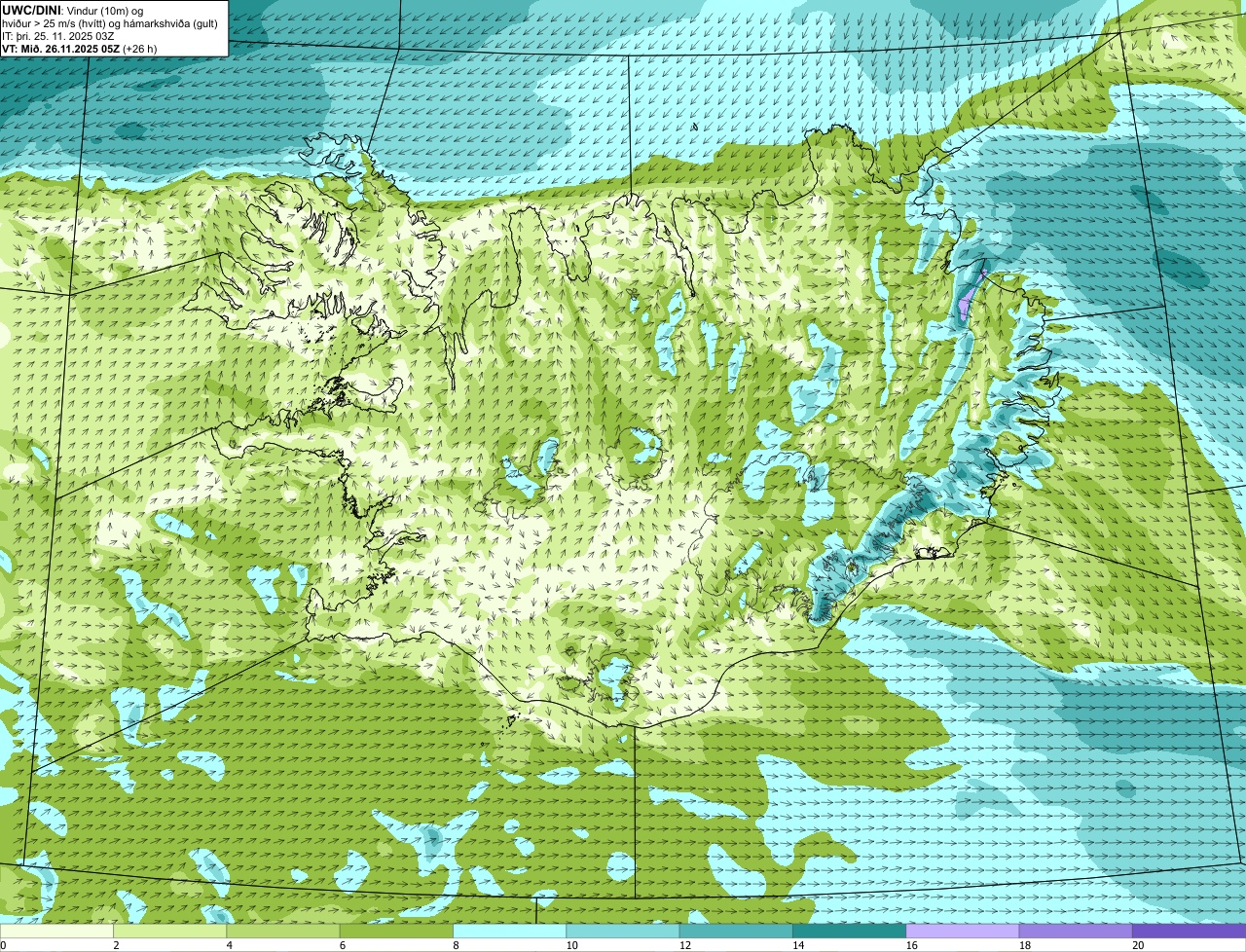
Task: Click the scale label '16'
Action: 911,945
